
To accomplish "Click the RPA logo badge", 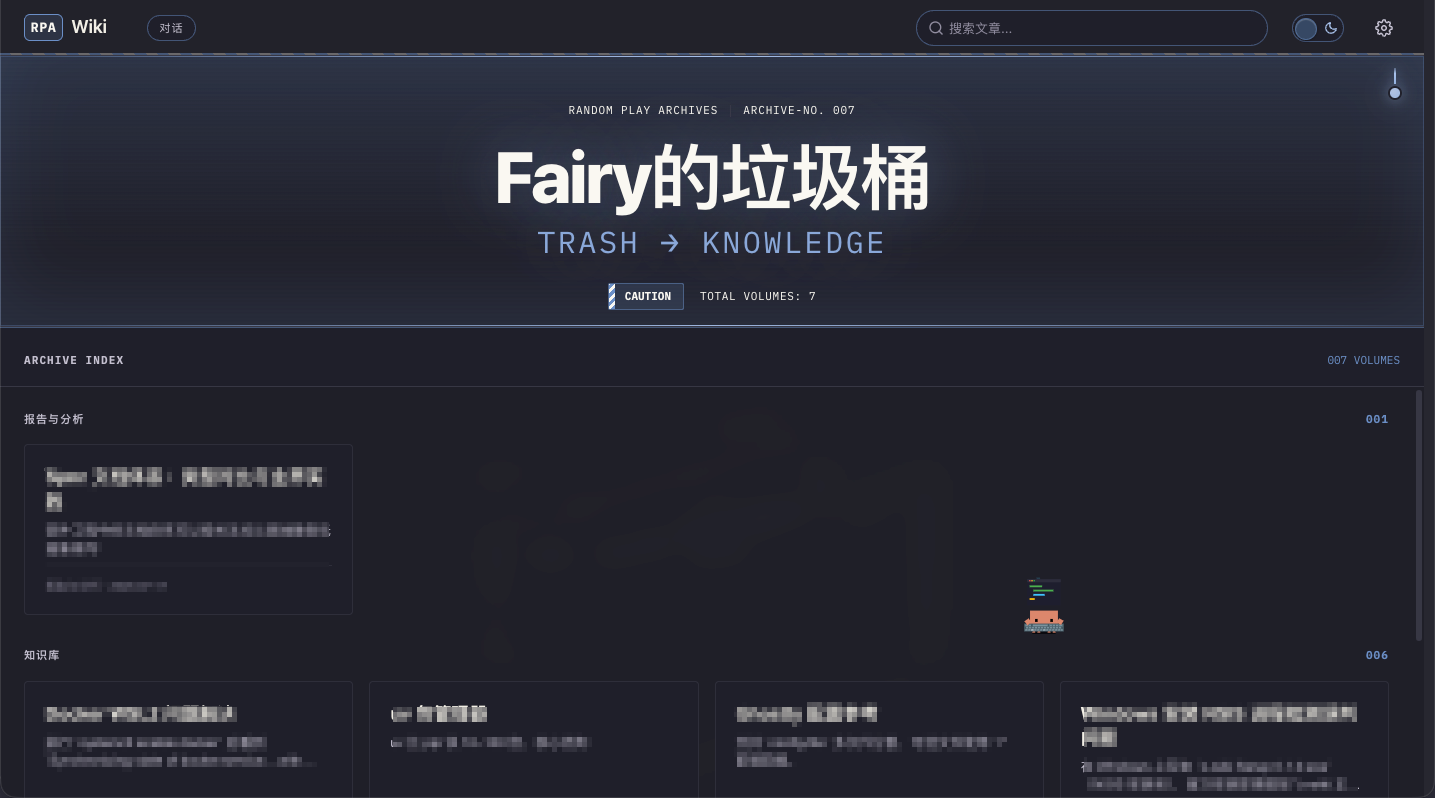I will [x=43, y=27].
